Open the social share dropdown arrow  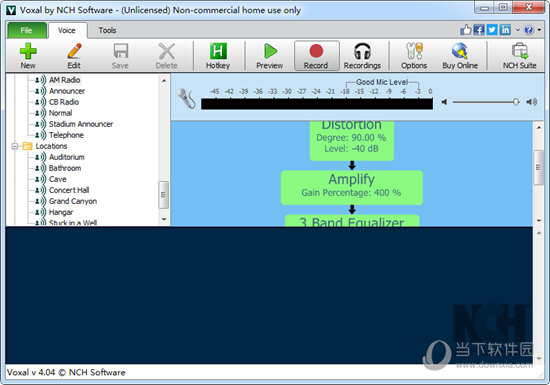click(518, 30)
